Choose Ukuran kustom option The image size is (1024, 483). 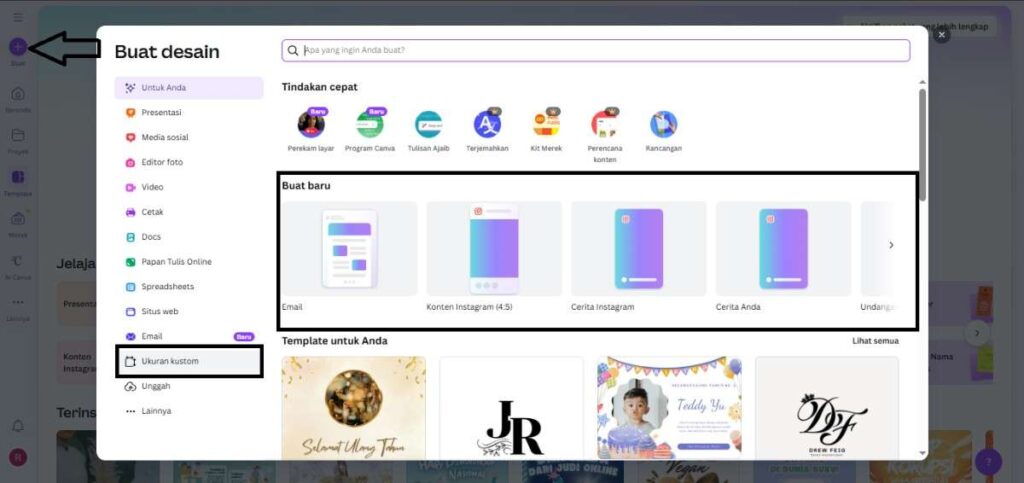189,361
